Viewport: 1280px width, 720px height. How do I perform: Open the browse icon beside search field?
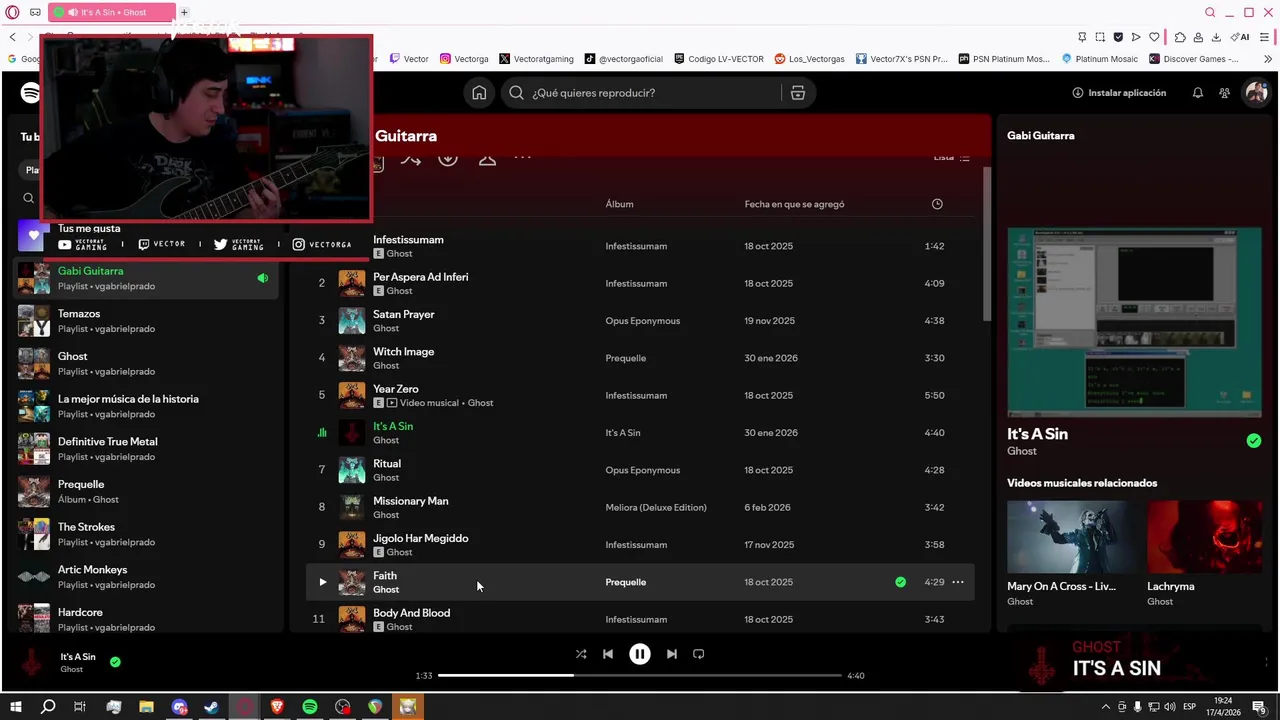797,93
